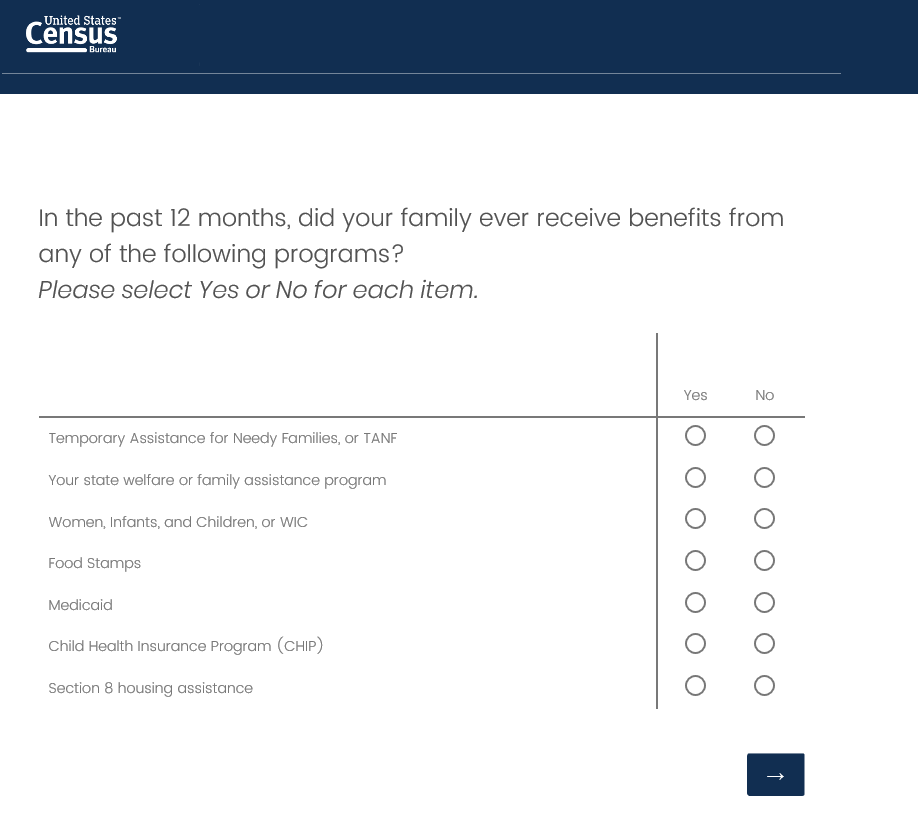Viewport: 918px width, 826px height.
Task: Choose No for state family assistance program
Action: pyautogui.click(x=765, y=478)
